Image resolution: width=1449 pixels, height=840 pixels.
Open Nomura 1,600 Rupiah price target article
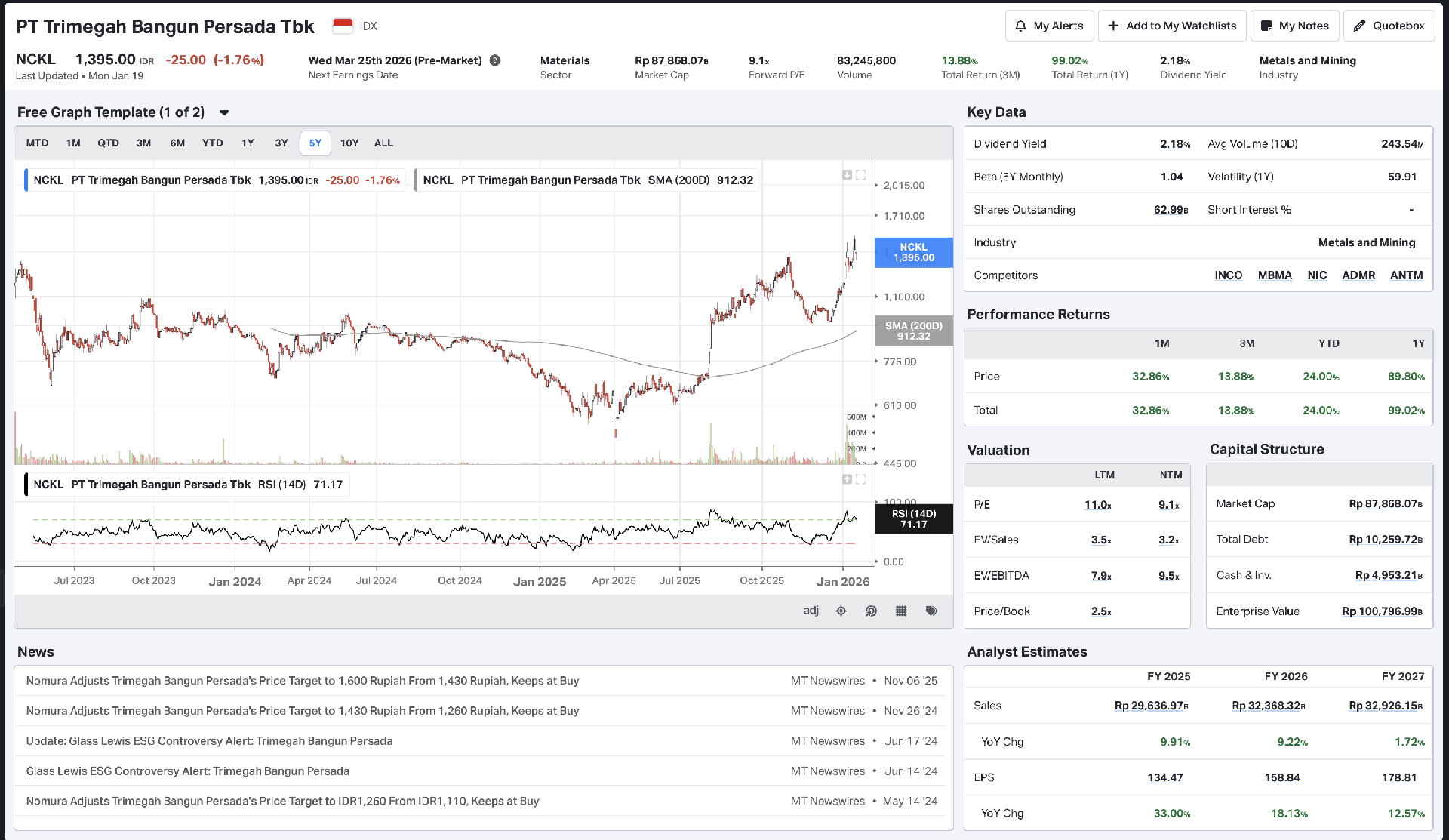(302, 681)
